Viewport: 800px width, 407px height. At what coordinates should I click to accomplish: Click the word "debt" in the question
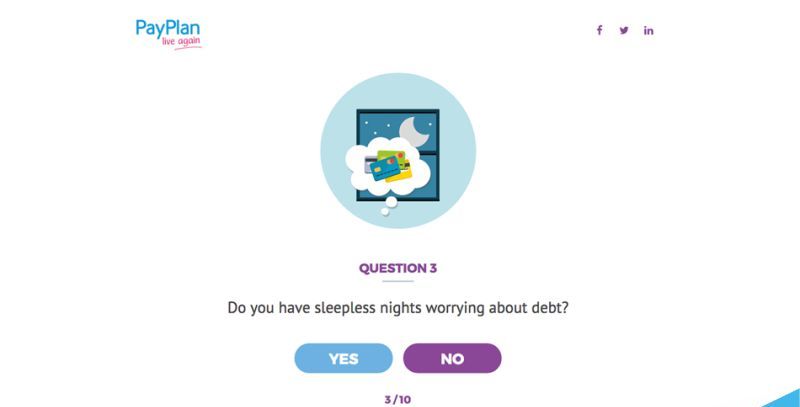549,308
